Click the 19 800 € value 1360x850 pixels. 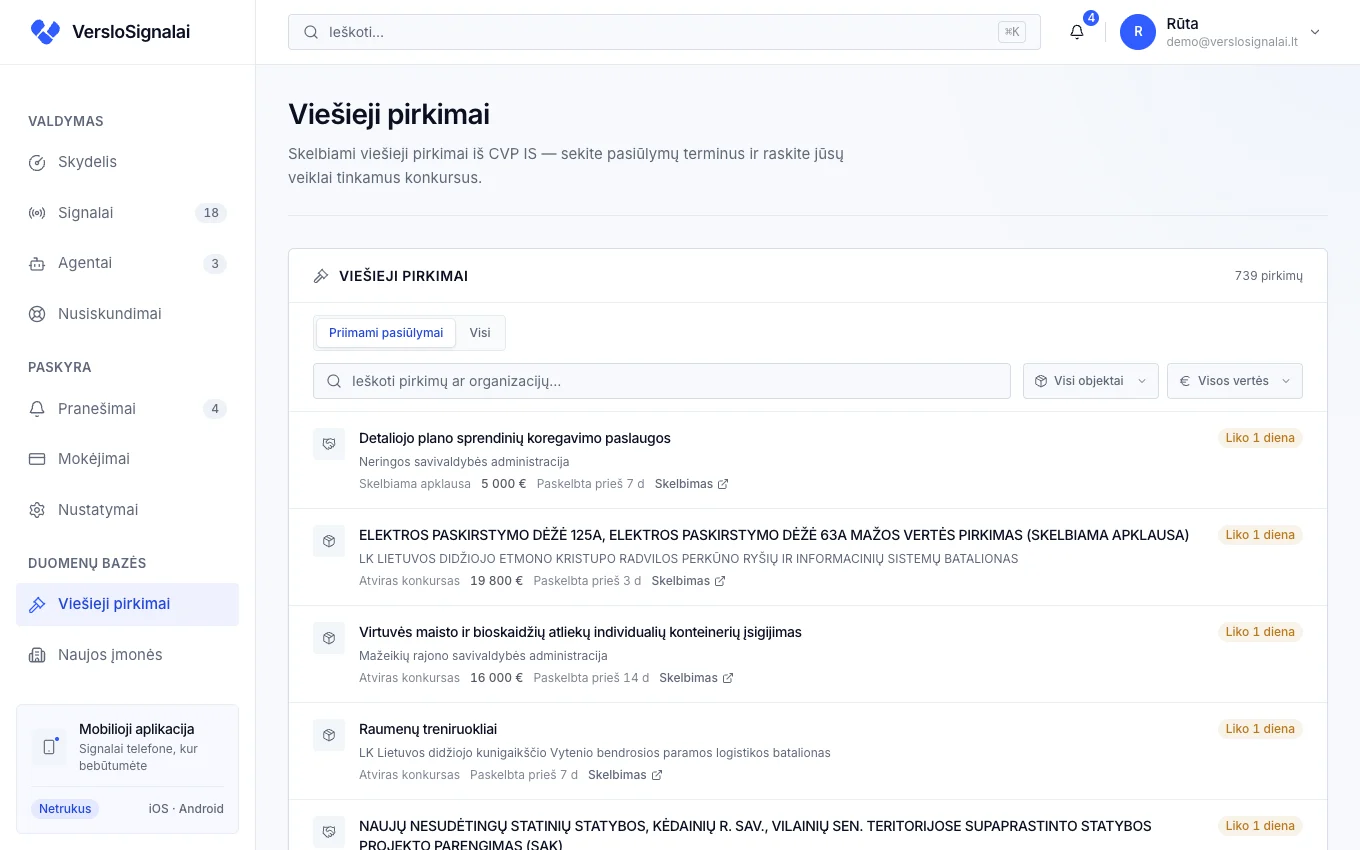[x=497, y=581]
